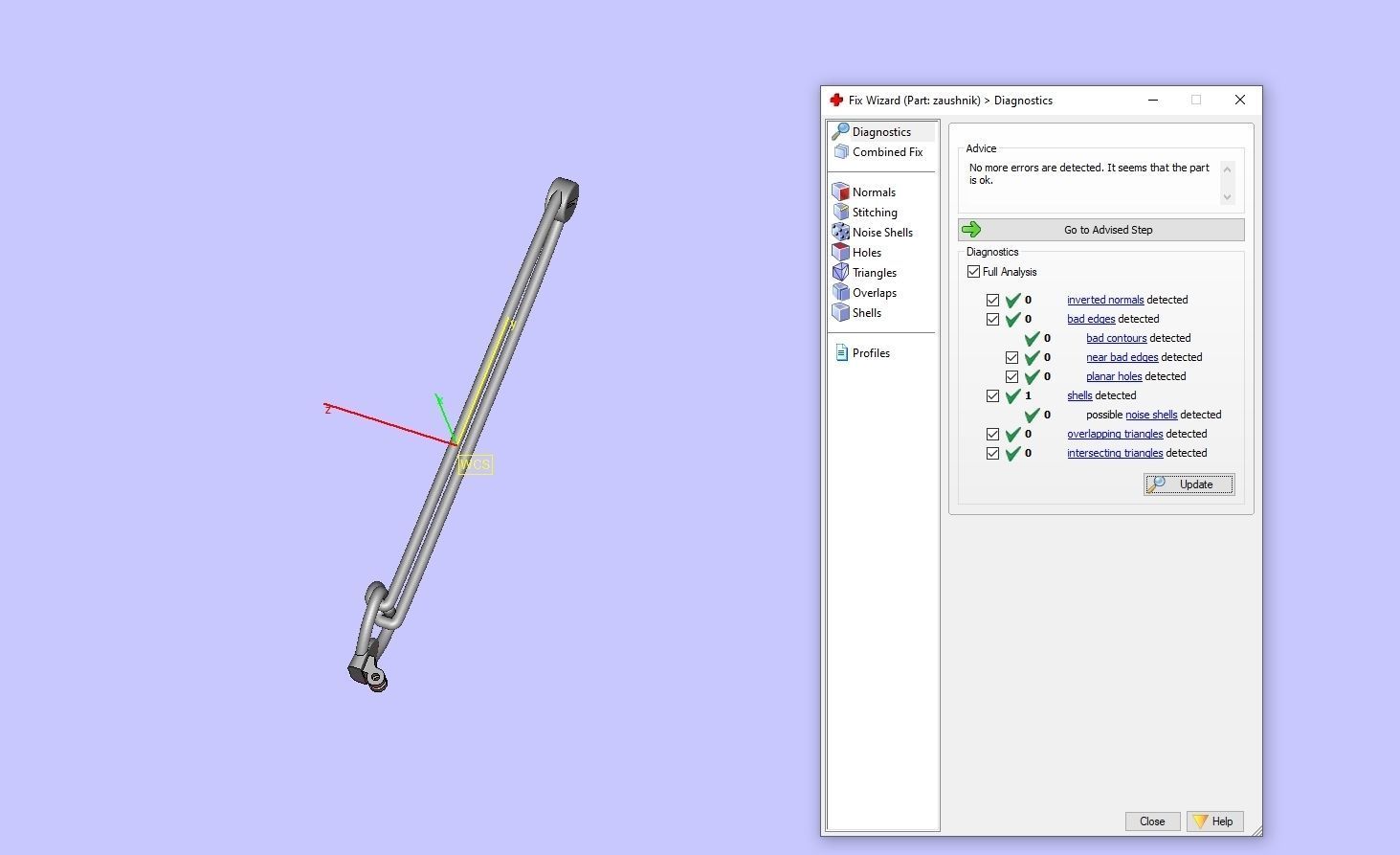Image resolution: width=1400 pixels, height=855 pixels.
Task: Click the Update button
Action: [x=1189, y=484]
